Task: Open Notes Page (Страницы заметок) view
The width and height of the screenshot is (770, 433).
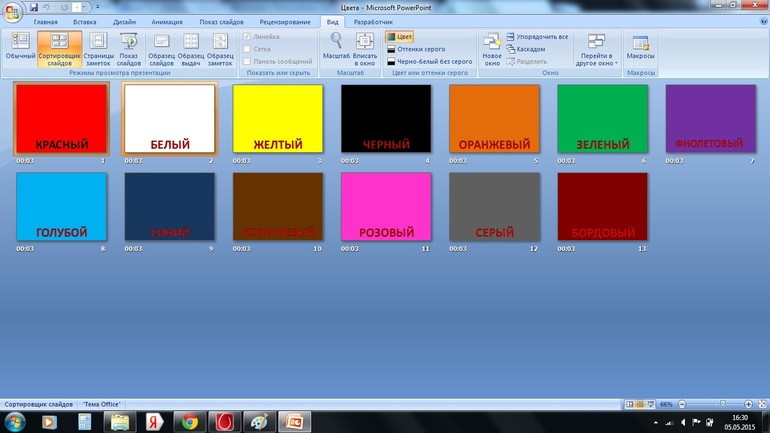Action: click(98, 49)
